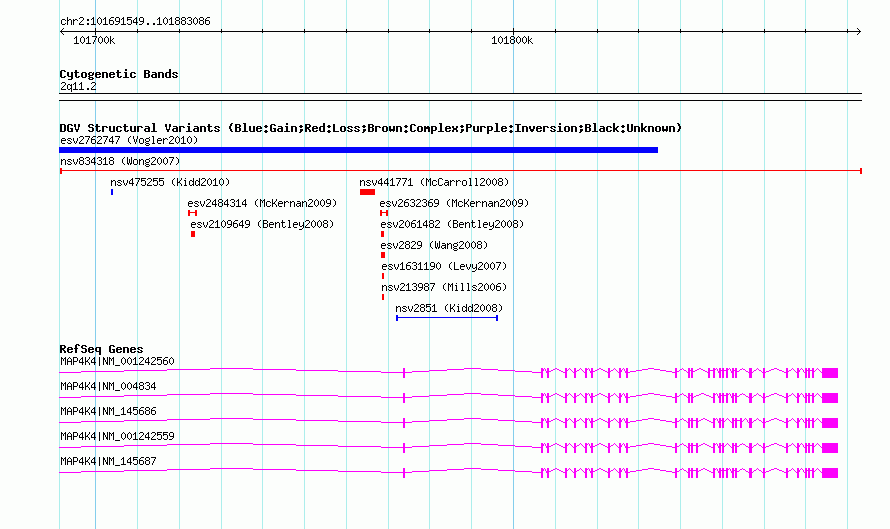
Task: Open variant label esv2632369 (McKernan2009)
Action: pyautogui.click(x=454, y=203)
